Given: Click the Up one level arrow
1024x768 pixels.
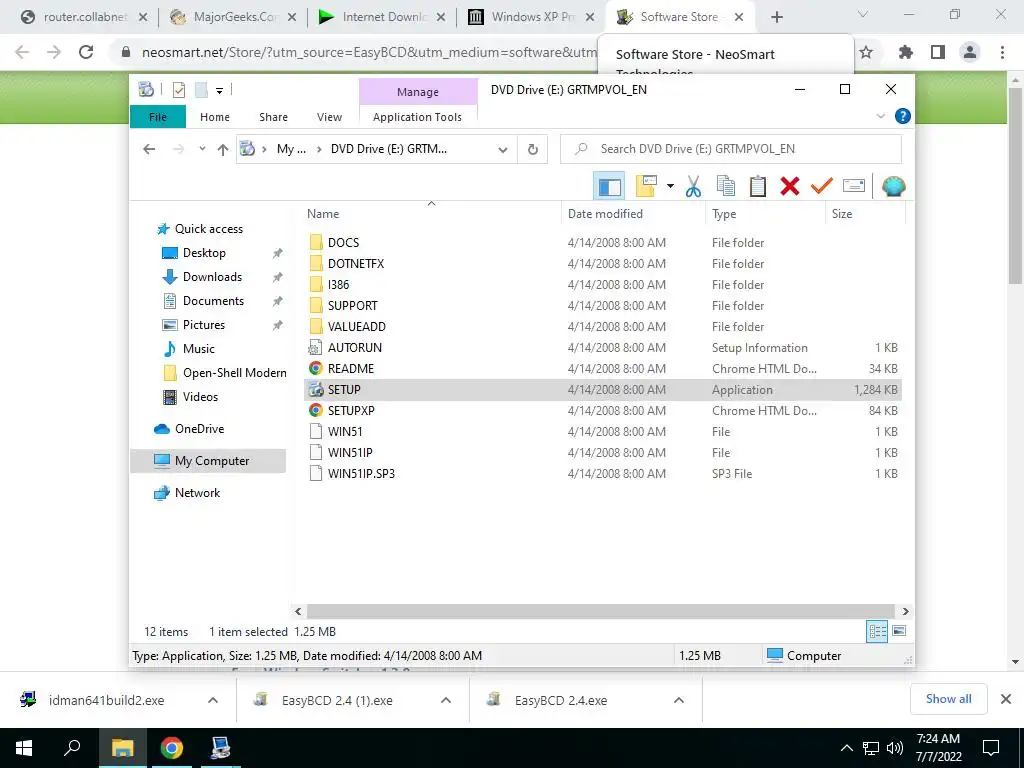Looking at the screenshot, I should 223,150.
